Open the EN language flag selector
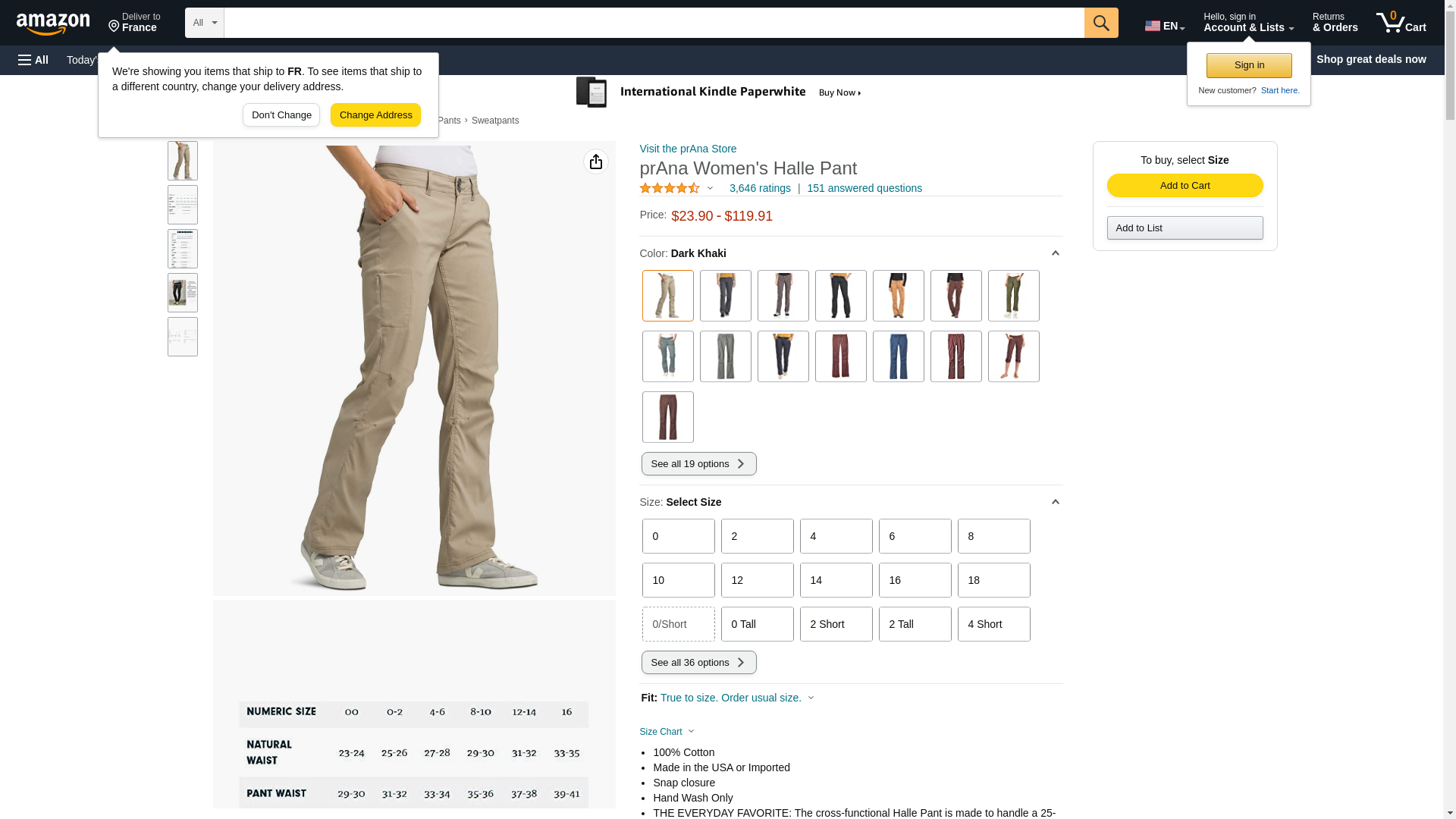Screen dimensions: 1456x819 pyautogui.click(x=1164, y=26)
